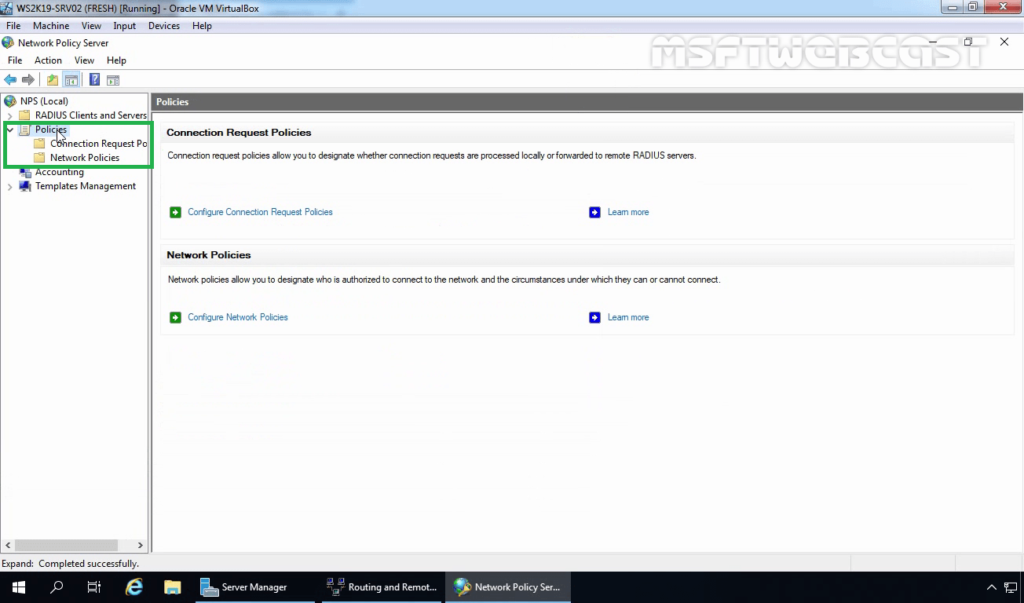
Task: Click the Forward arrow toolbar icon
Action: 28,80
